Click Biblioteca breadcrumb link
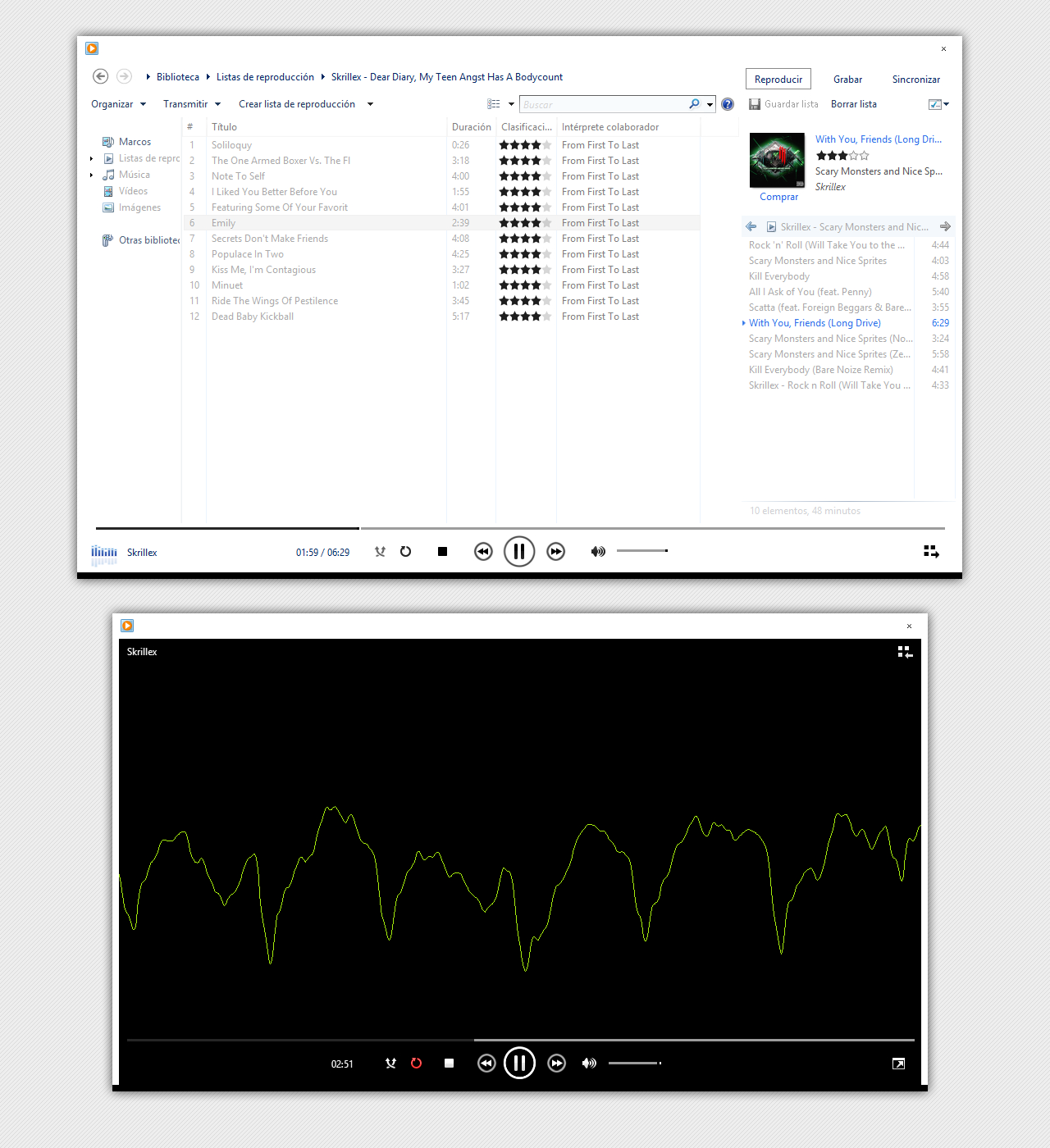 [x=178, y=77]
